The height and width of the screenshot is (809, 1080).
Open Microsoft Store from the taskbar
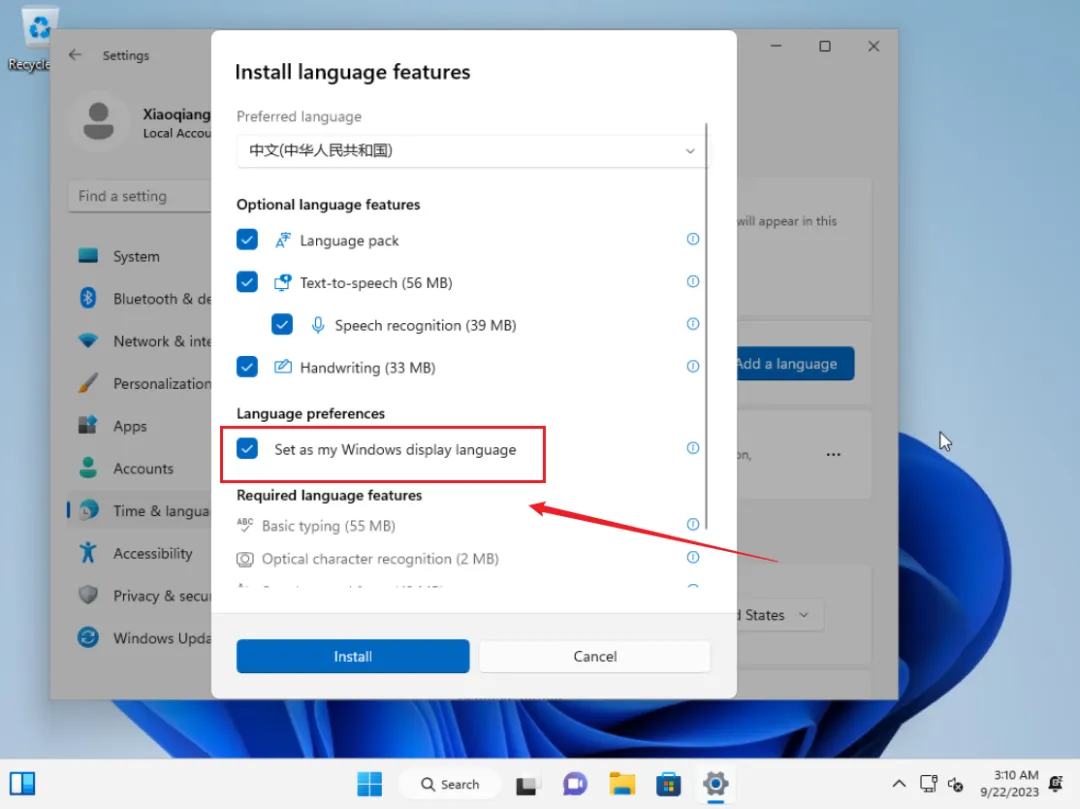coord(668,784)
